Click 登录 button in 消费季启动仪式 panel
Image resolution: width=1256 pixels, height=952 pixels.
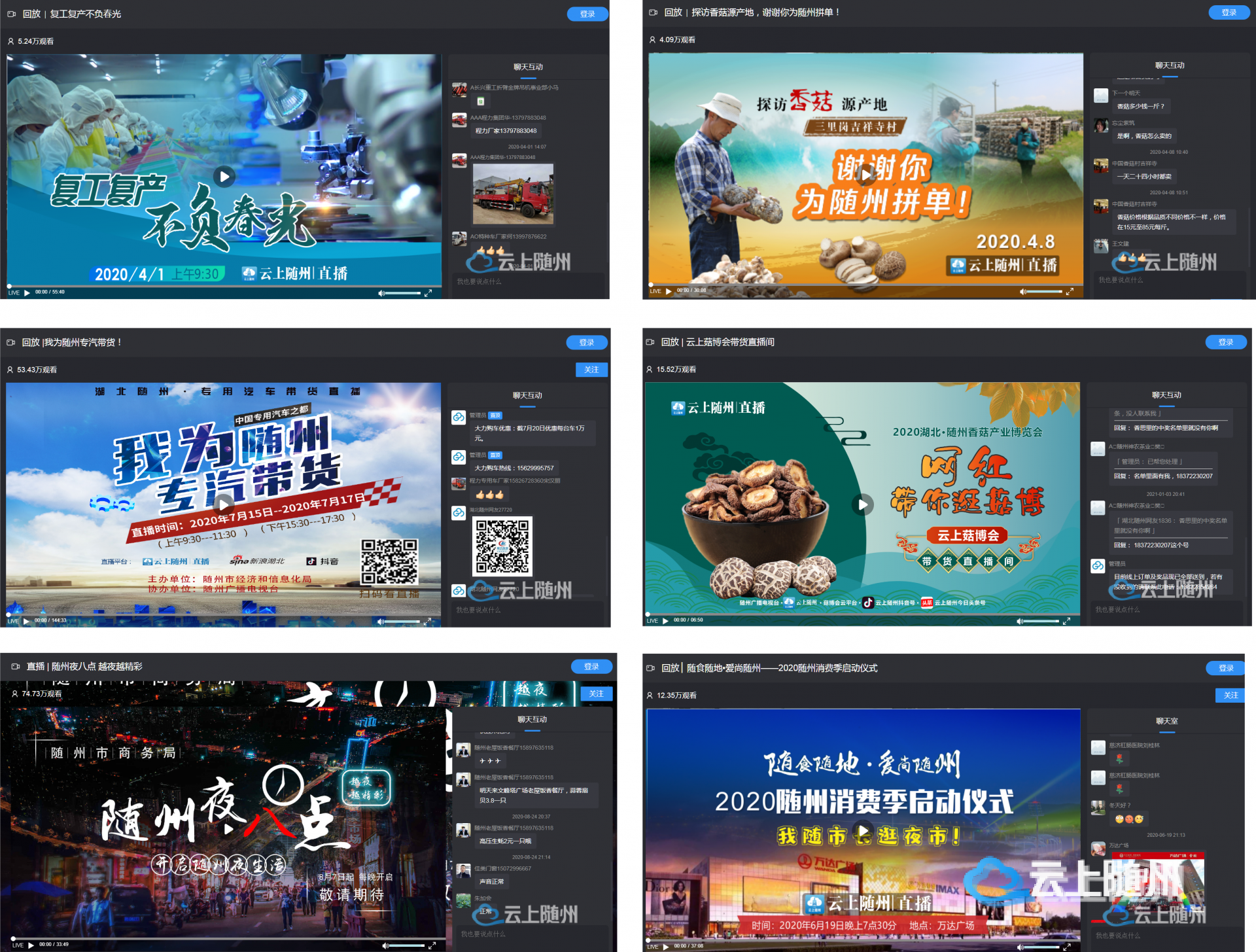click(x=1227, y=668)
